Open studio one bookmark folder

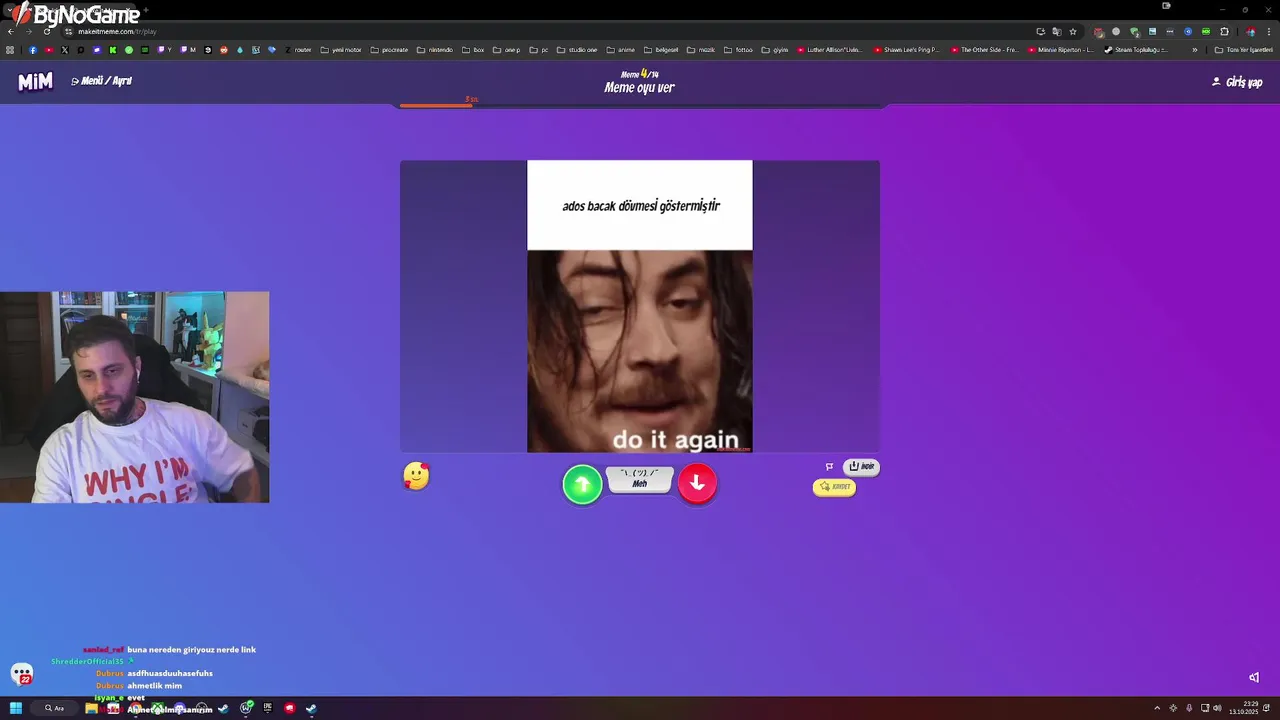(x=577, y=50)
